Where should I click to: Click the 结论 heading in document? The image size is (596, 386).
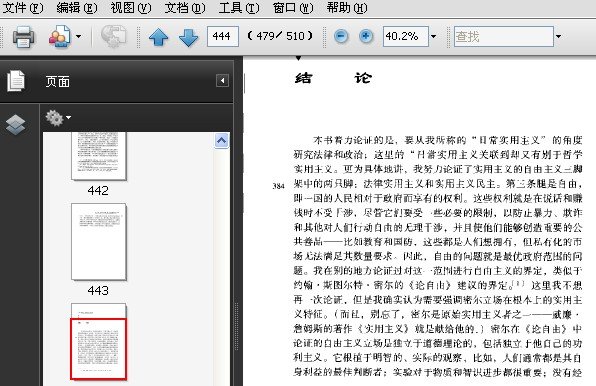click(333, 78)
